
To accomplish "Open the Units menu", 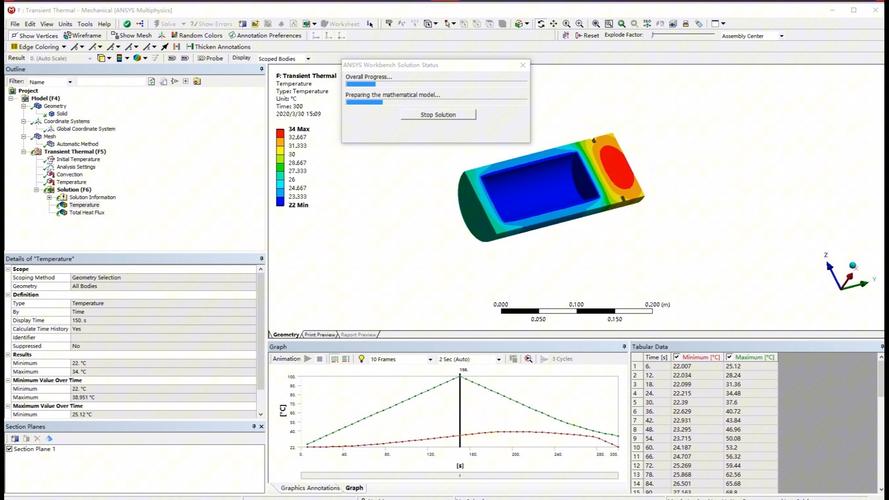I will 65,24.
